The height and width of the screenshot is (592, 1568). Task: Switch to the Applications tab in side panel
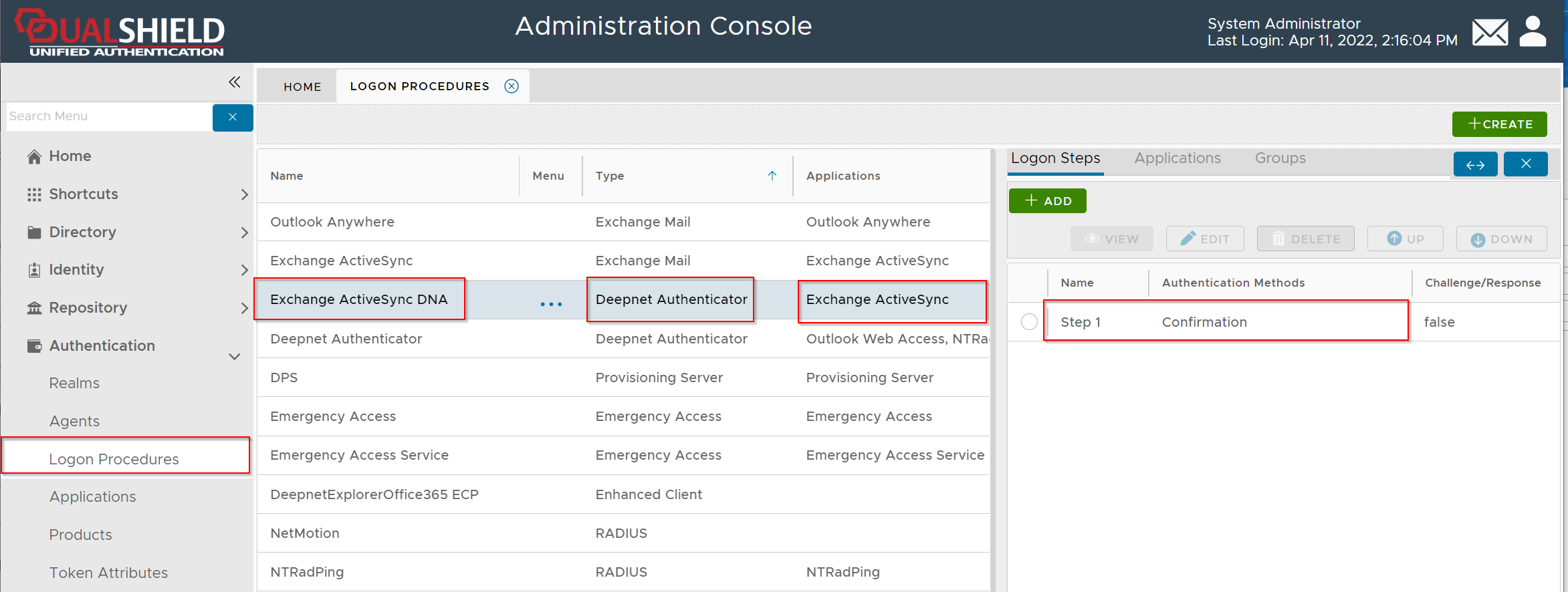(x=1177, y=158)
